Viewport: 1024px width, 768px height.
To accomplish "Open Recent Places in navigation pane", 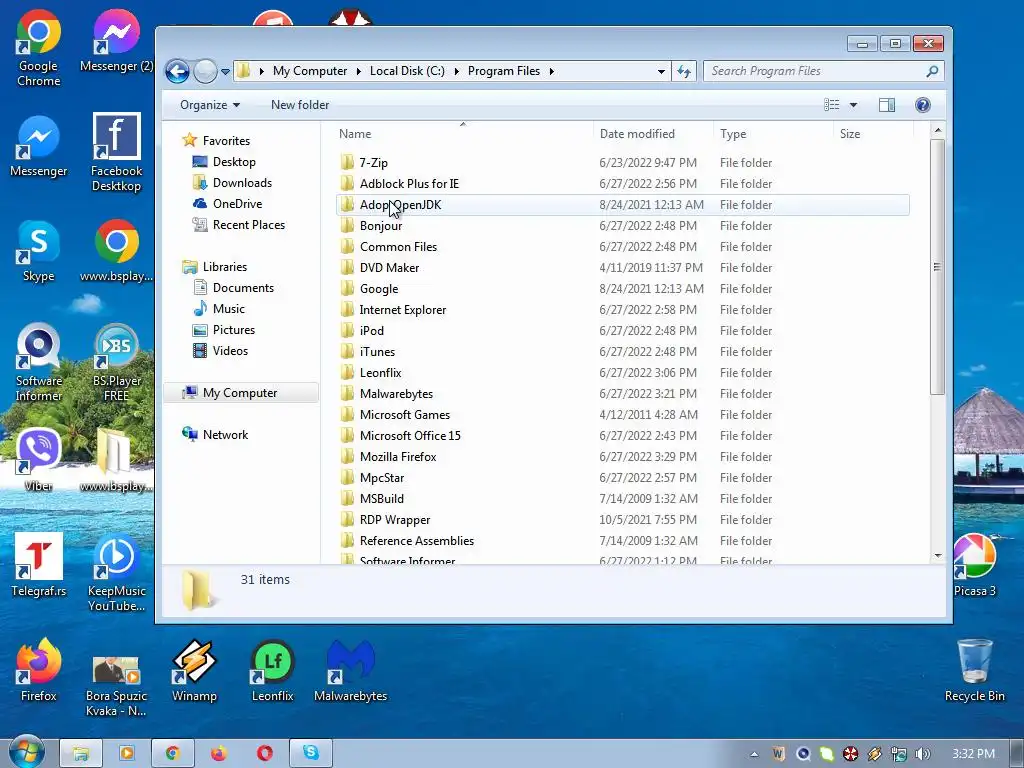I will tap(249, 225).
